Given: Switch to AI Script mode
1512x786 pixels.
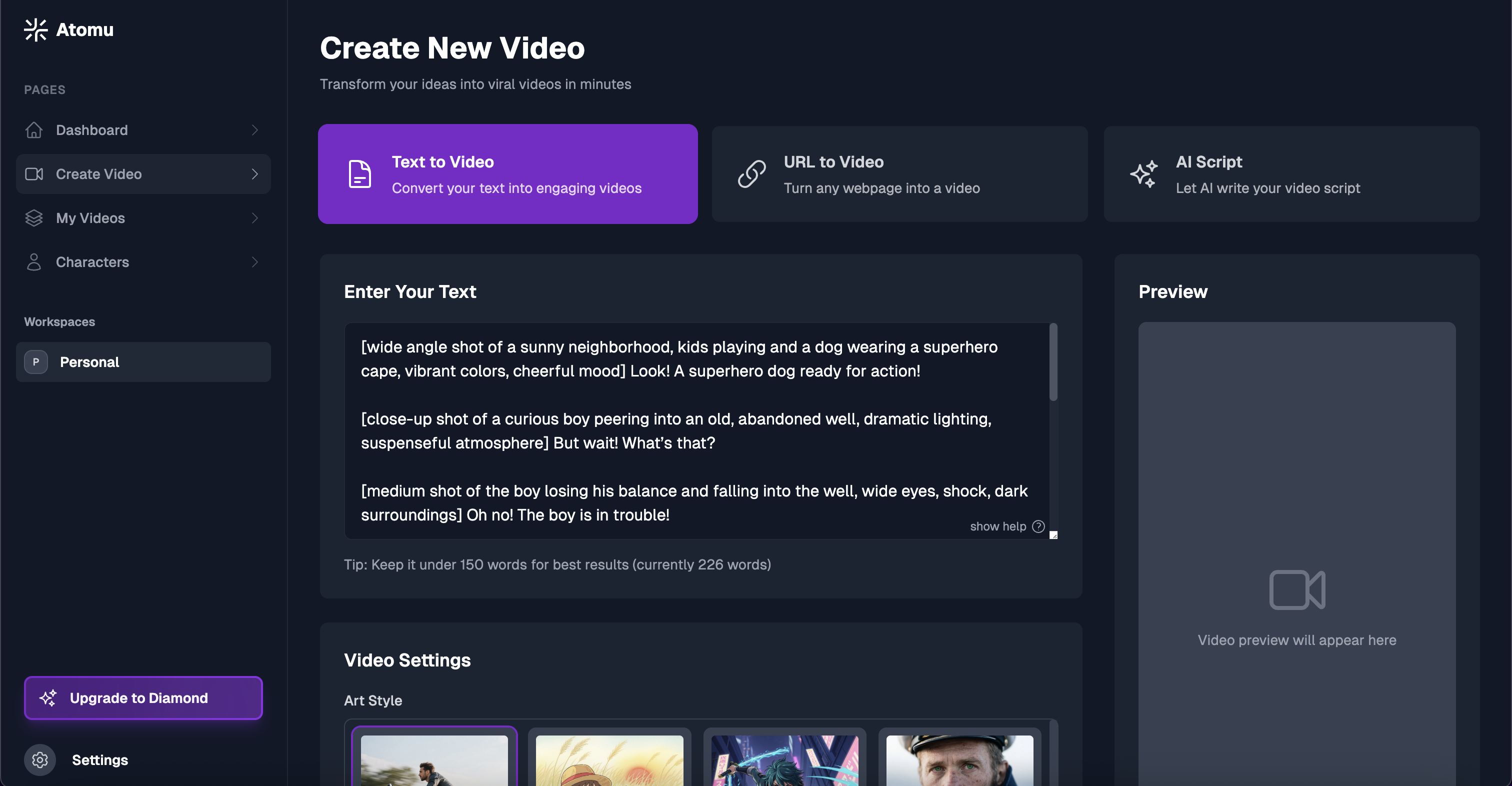Looking at the screenshot, I should click(1292, 174).
